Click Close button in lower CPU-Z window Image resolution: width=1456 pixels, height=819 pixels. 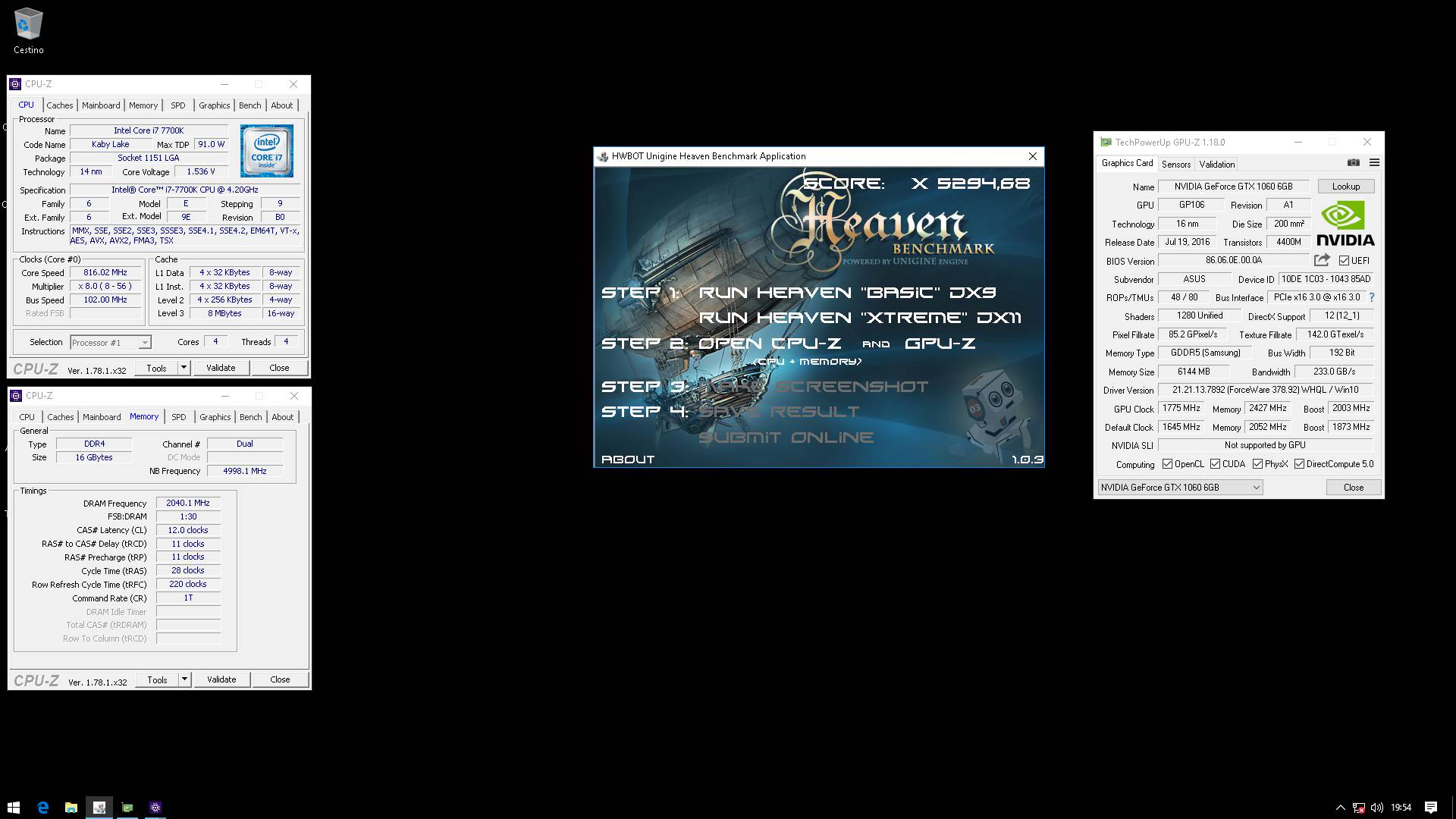(x=280, y=679)
